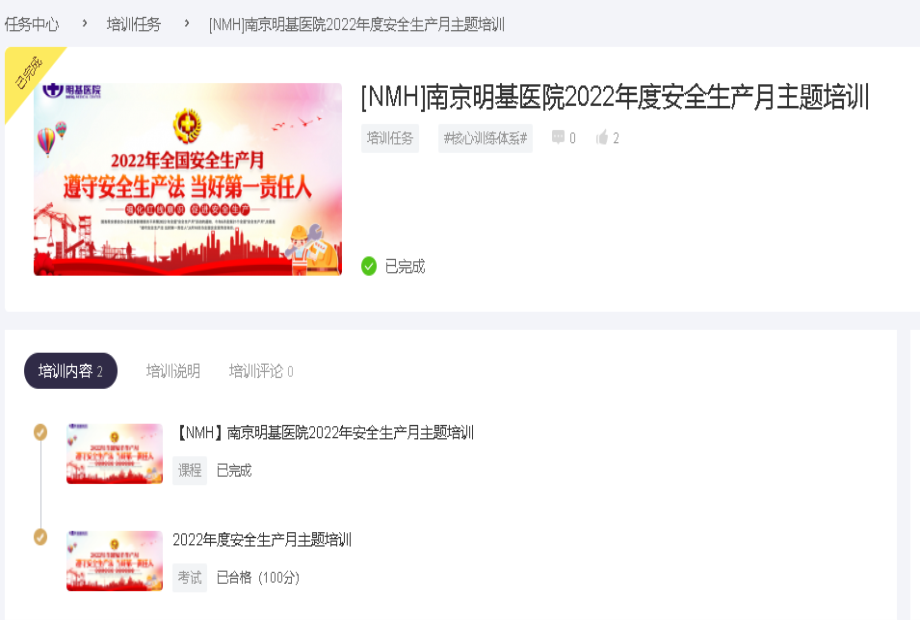Open 【NMH】南京明基医院2022年安全生产月主题培训 course title

(323, 433)
